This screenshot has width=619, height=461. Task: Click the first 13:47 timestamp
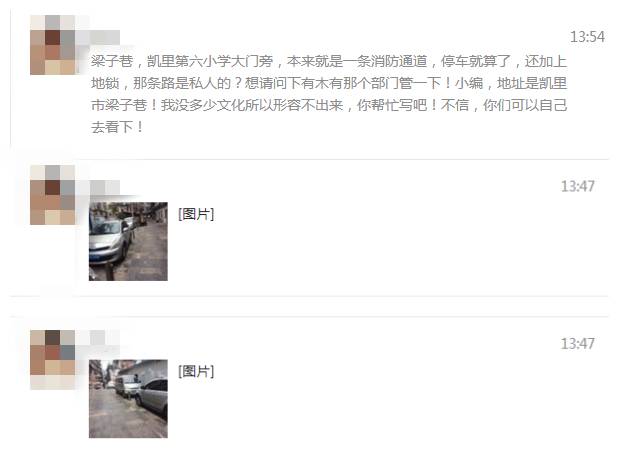[x=578, y=186]
